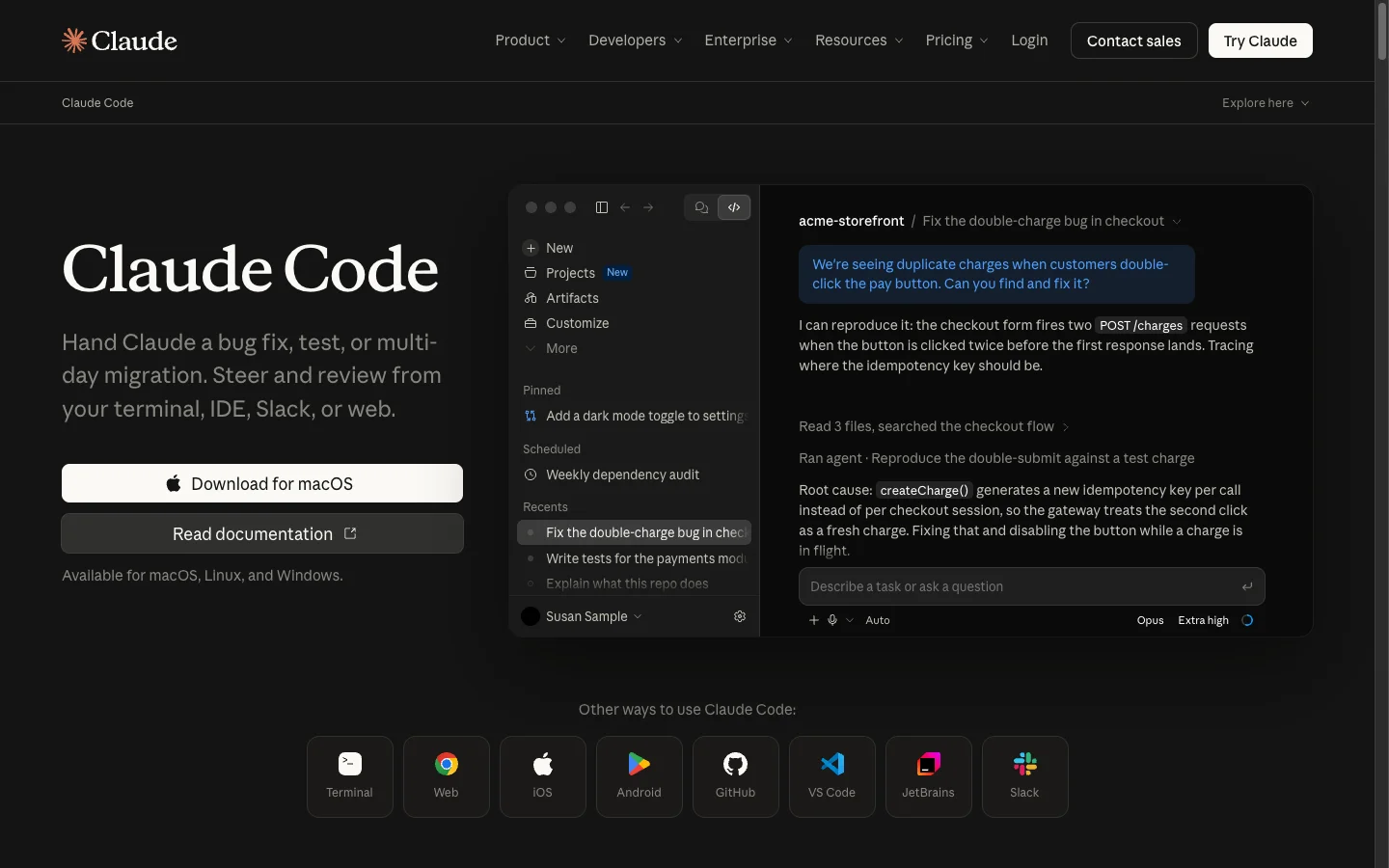Click the plus icon below the task input
This screenshot has height=868, width=1389.
tap(814, 620)
